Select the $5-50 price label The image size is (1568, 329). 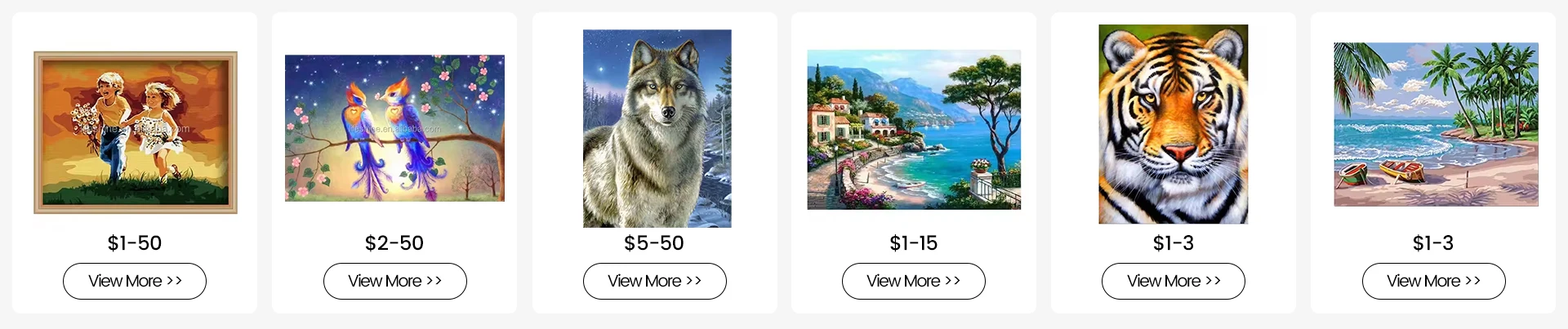click(x=654, y=243)
